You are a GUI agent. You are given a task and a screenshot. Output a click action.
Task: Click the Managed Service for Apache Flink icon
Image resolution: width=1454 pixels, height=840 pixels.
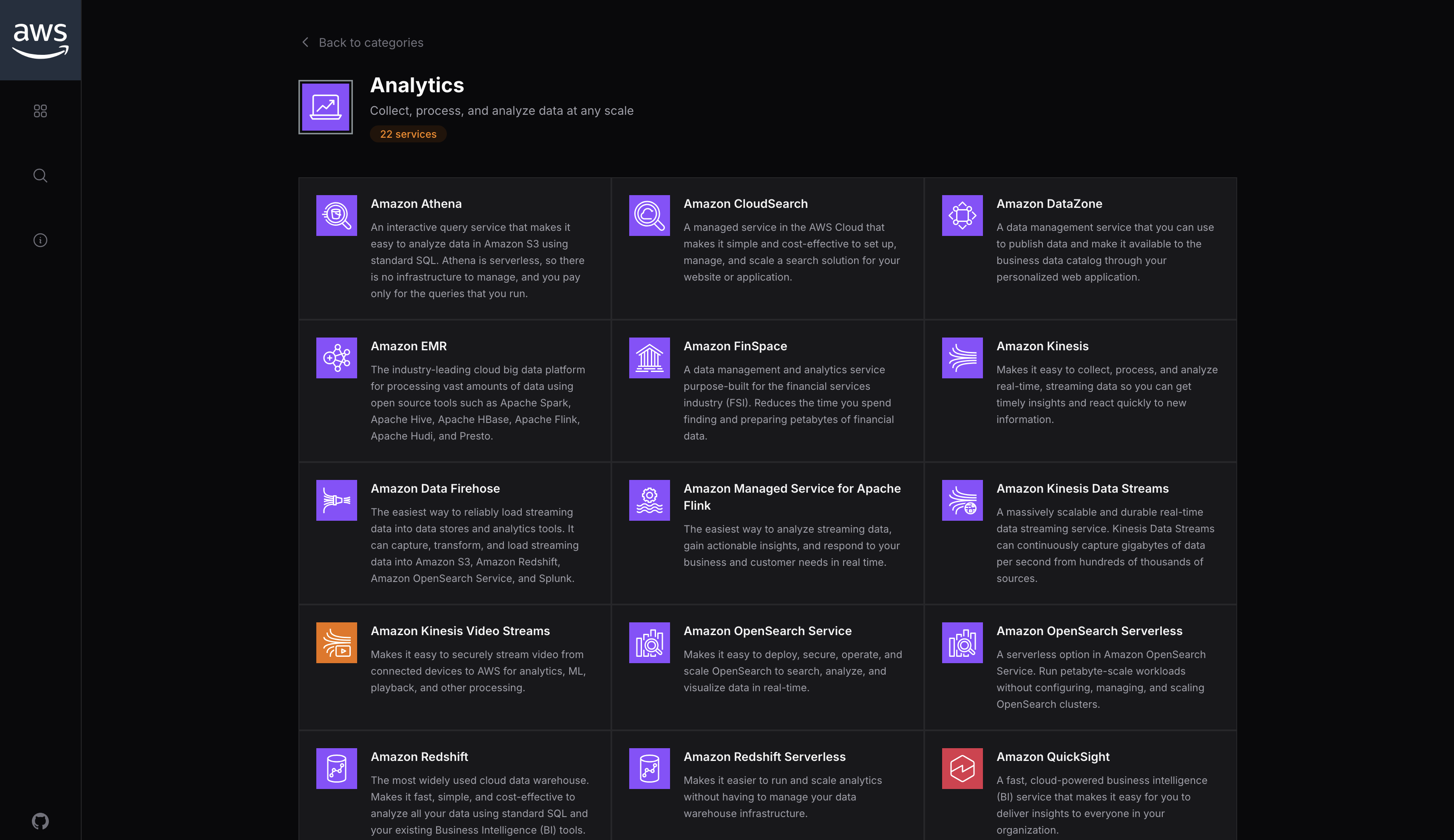pos(649,500)
